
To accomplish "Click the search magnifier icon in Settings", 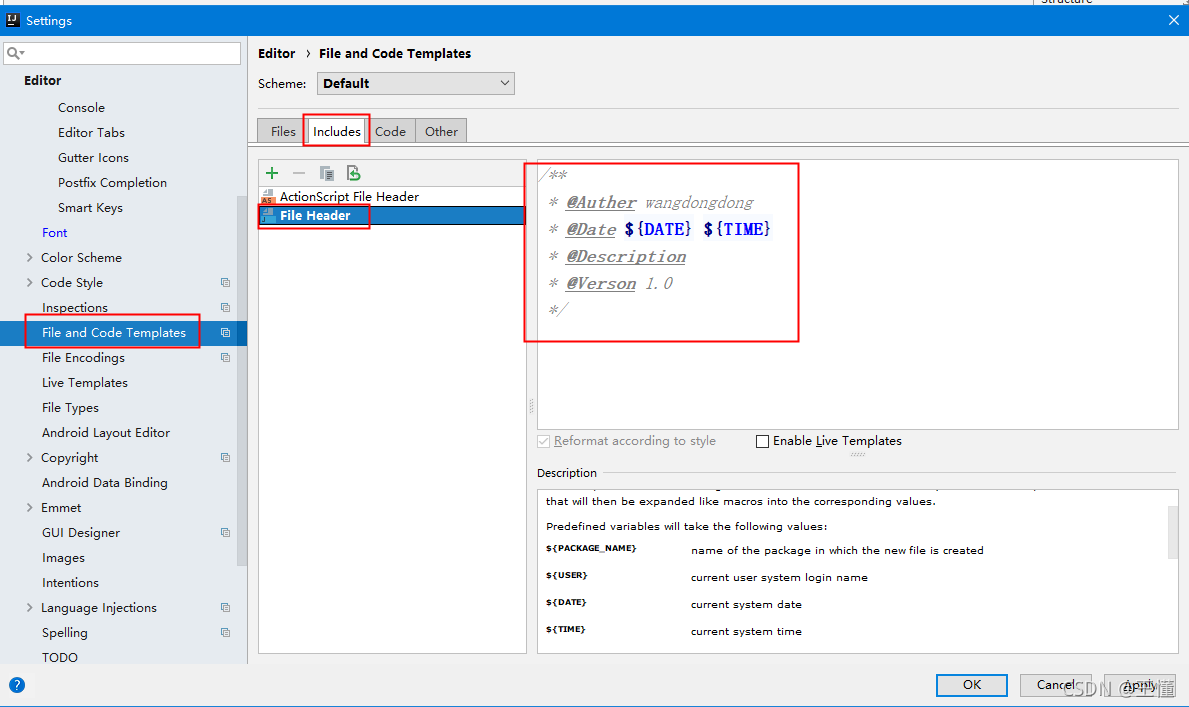I will pyautogui.click(x=15, y=53).
